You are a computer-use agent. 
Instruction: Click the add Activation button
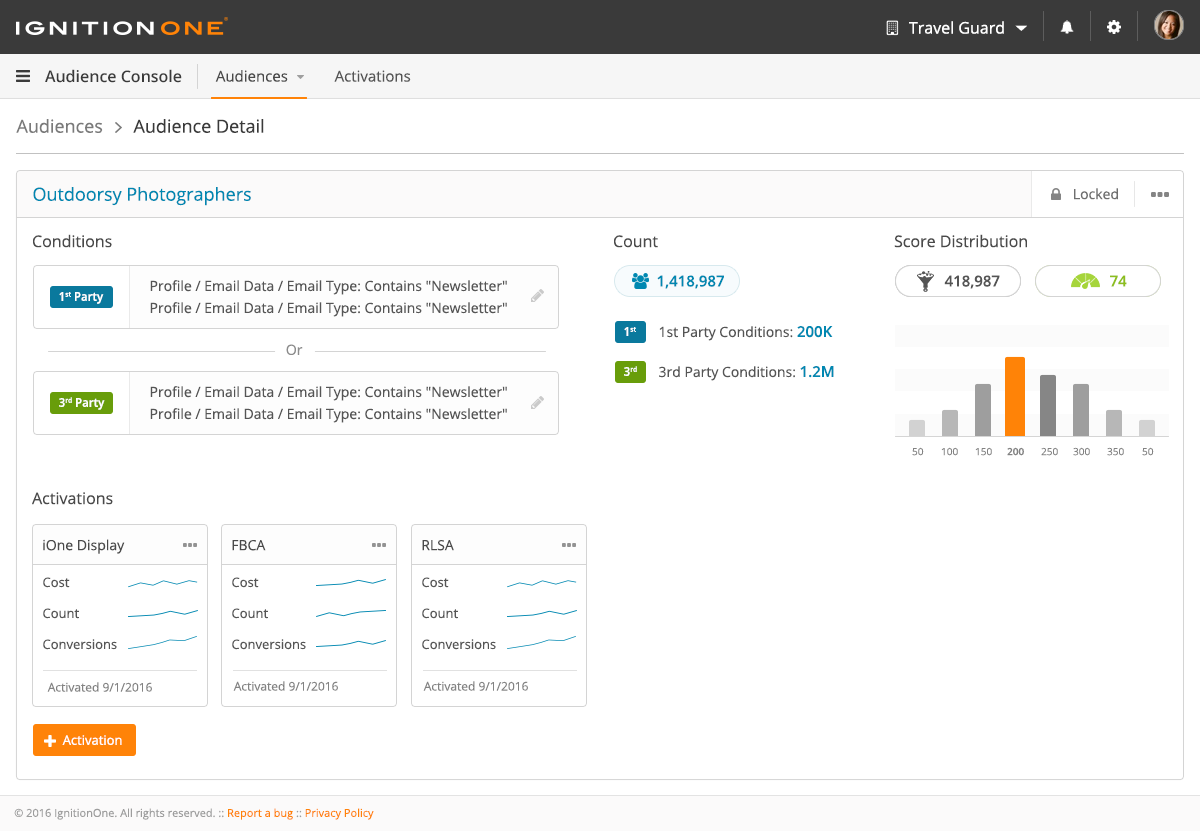(x=84, y=740)
